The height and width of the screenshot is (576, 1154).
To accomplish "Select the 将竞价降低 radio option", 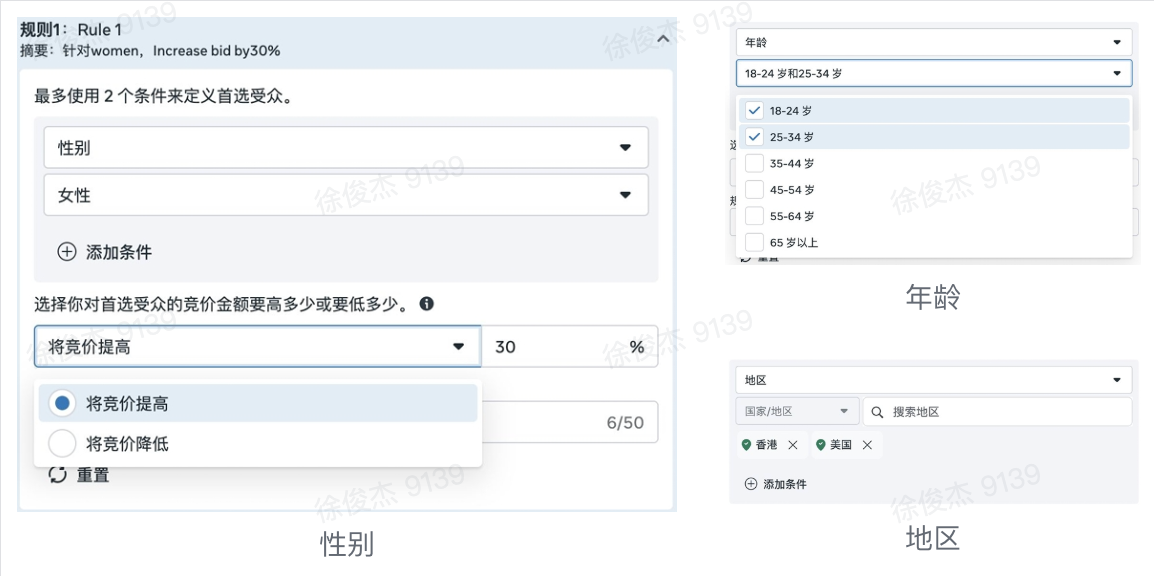I will [62, 443].
